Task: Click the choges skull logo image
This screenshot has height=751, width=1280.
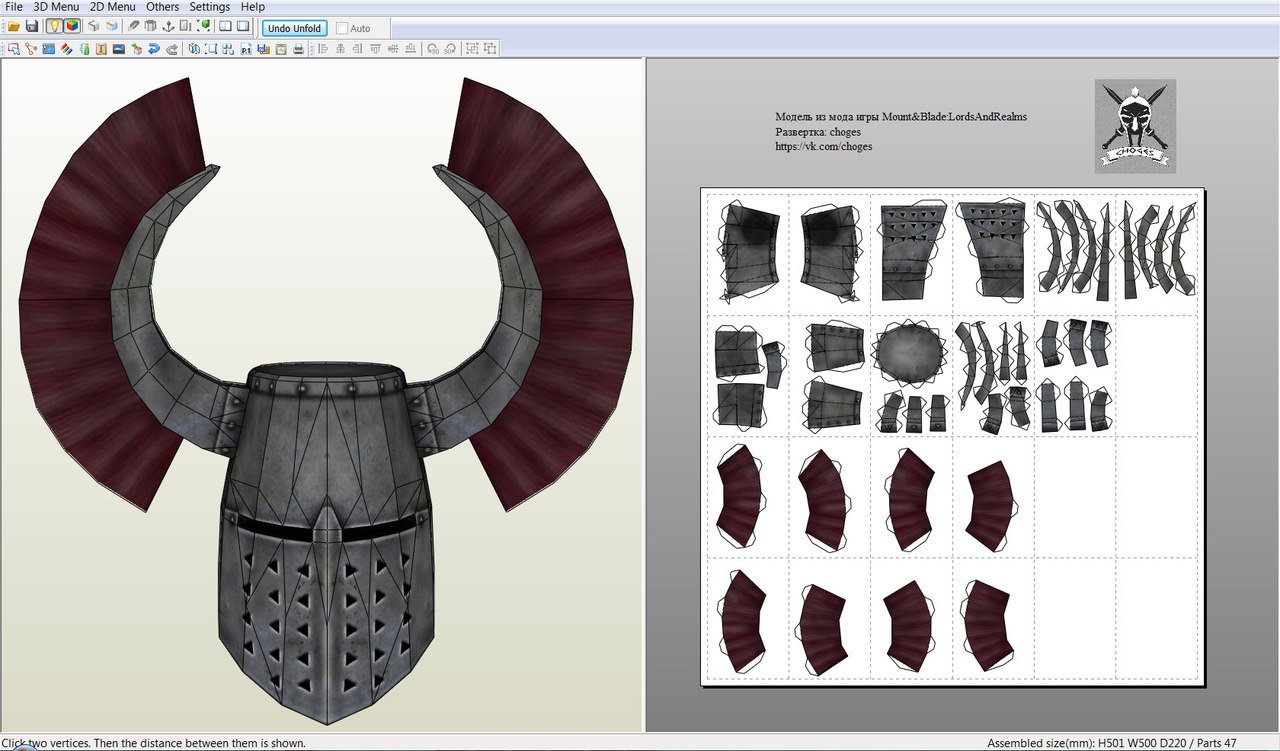Action: tap(1135, 126)
